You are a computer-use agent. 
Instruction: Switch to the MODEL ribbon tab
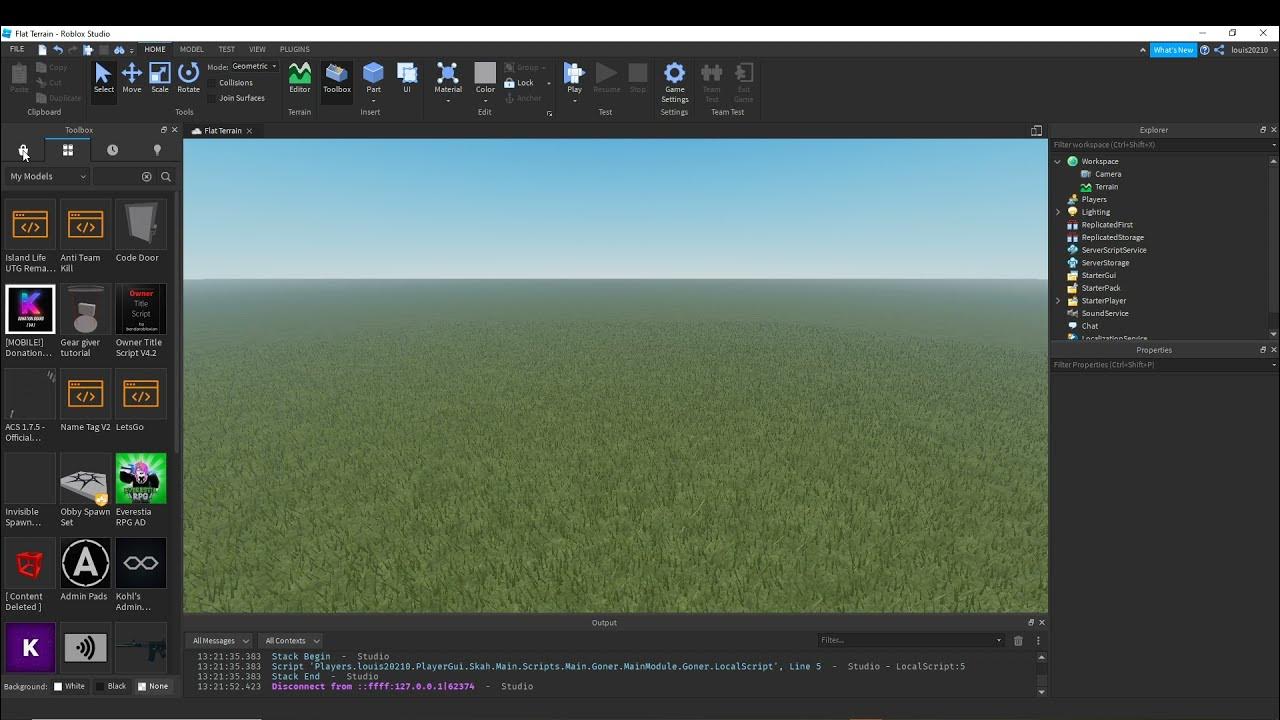[191, 49]
